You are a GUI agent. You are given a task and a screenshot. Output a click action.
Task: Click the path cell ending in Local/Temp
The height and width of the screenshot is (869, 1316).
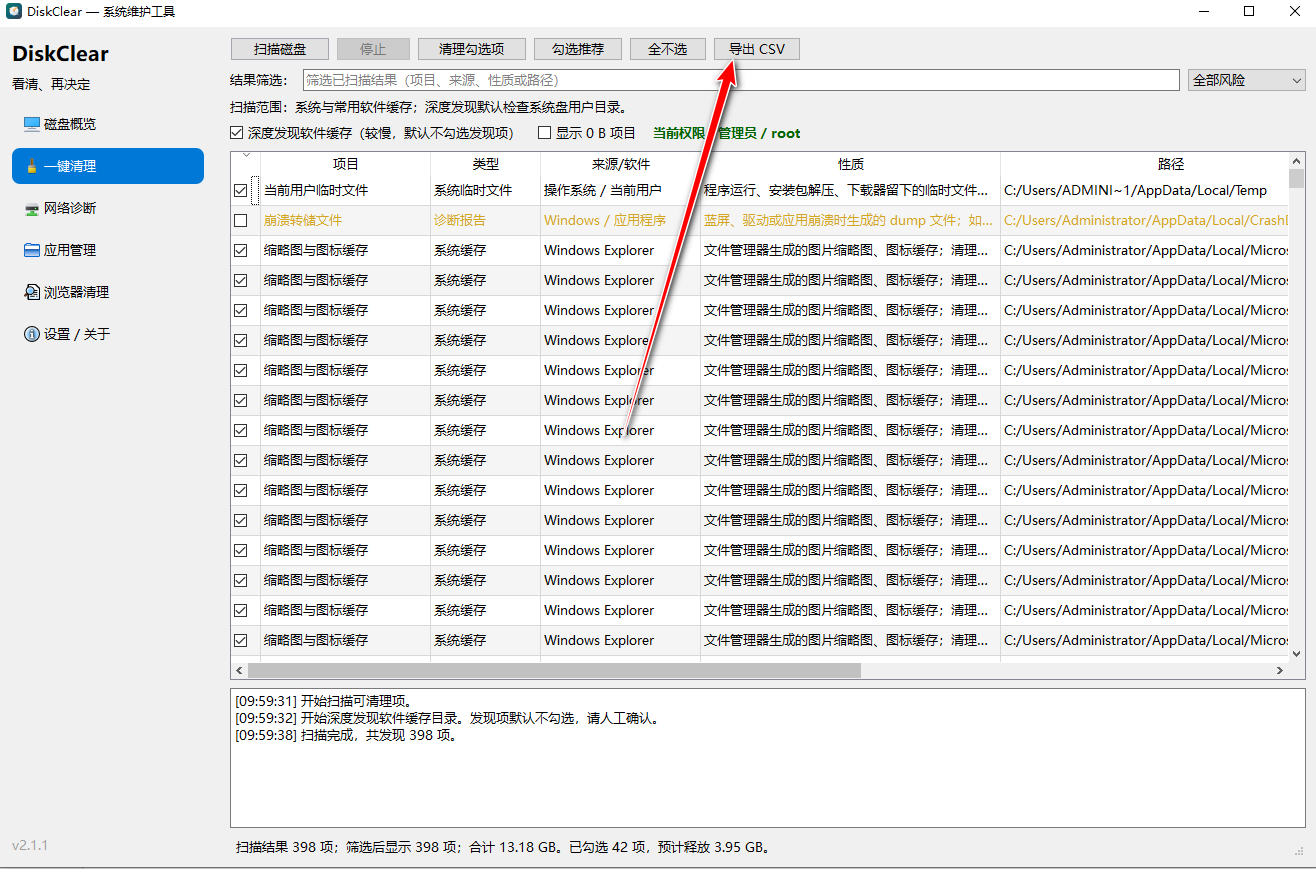[x=1145, y=190]
